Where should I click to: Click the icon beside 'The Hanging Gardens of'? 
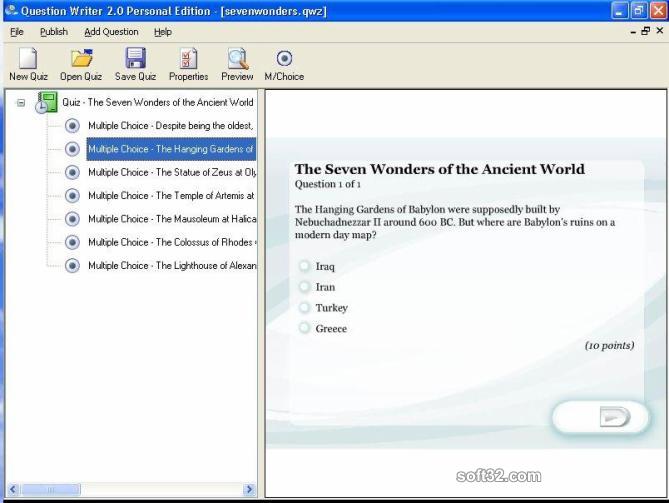coord(72,149)
